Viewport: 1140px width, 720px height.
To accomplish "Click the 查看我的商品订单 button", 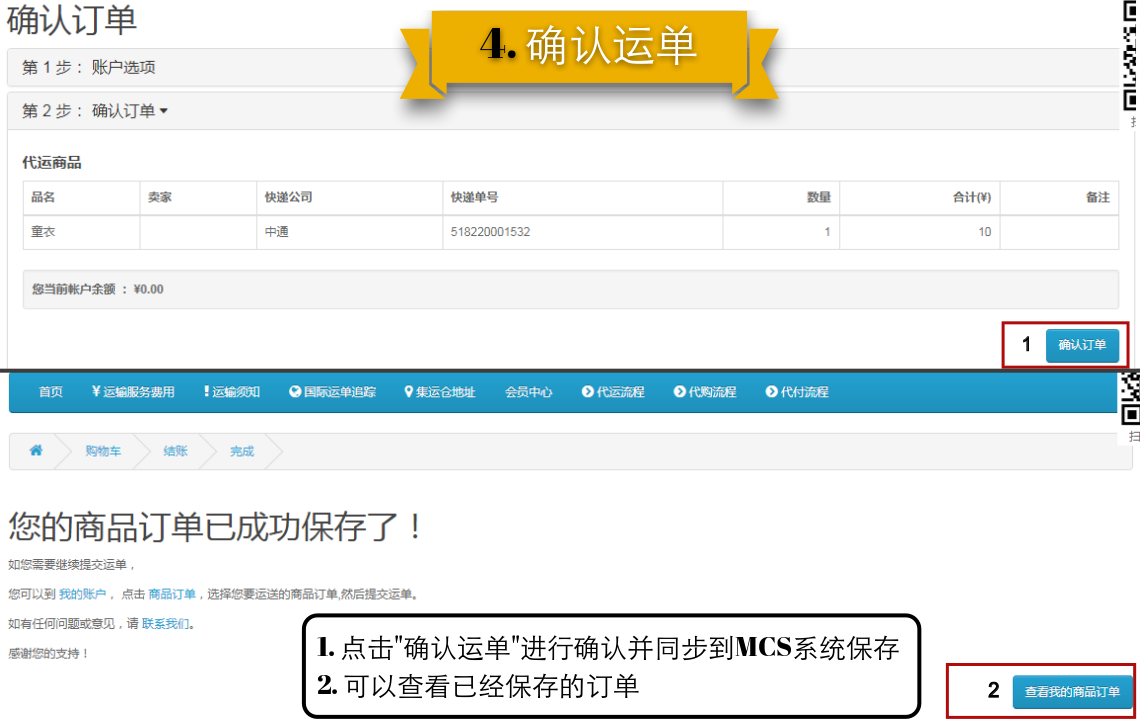I will click(1072, 692).
